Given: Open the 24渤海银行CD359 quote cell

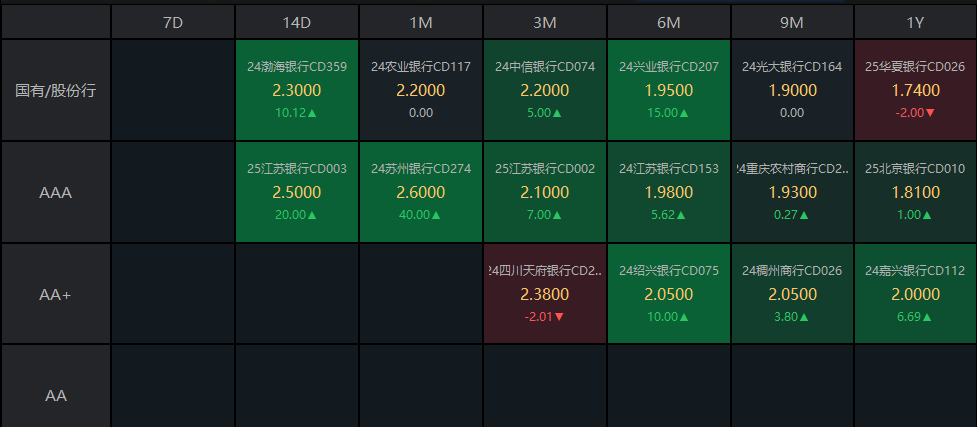Looking at the screenshot, I should coord(297,90).
